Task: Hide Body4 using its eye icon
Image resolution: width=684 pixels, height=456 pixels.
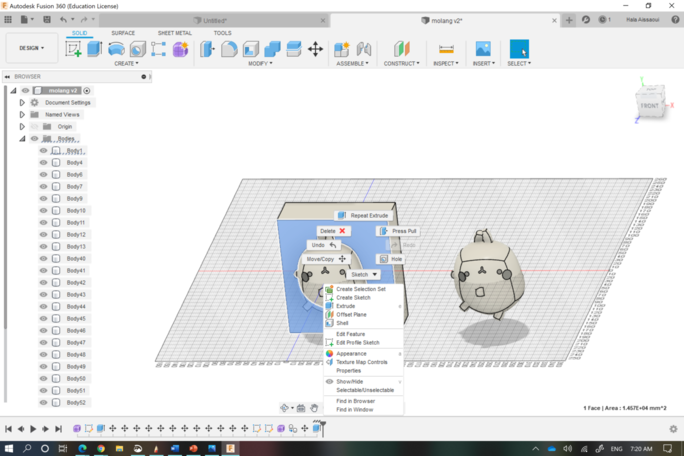Action: point(44,163)
